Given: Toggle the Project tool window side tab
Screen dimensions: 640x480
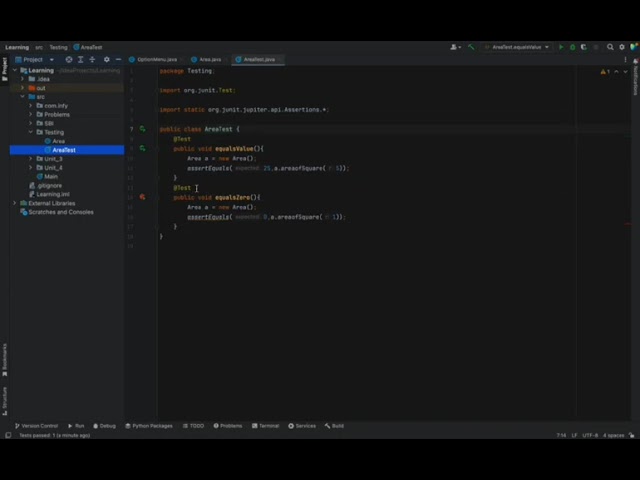Looking at the screenshot, I should pyautogui.click(x=5, y=69).
